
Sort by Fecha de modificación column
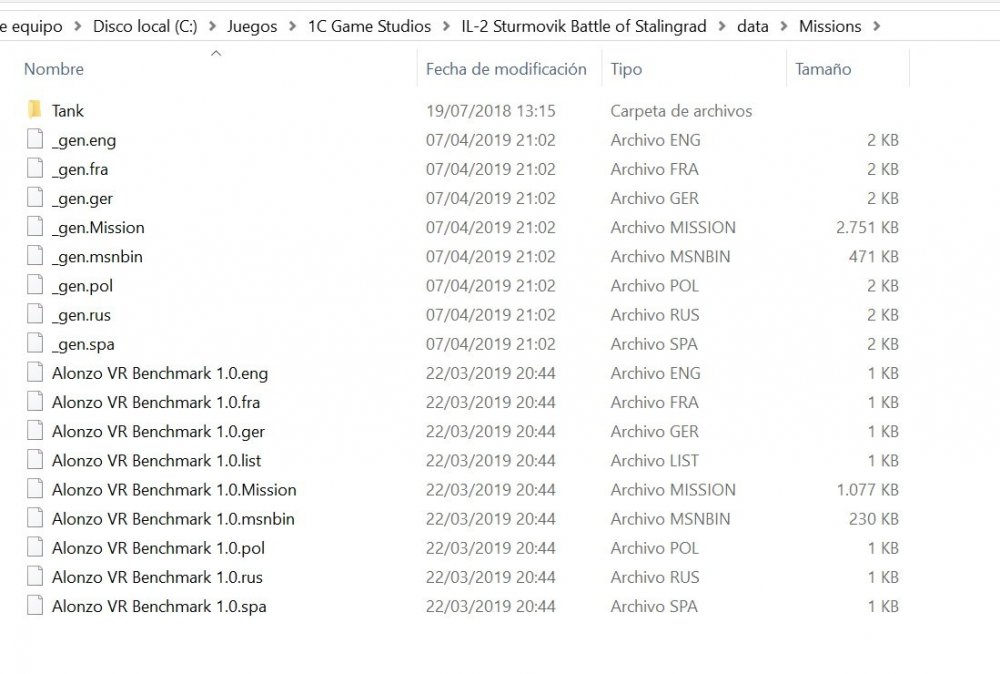(506, 69)
